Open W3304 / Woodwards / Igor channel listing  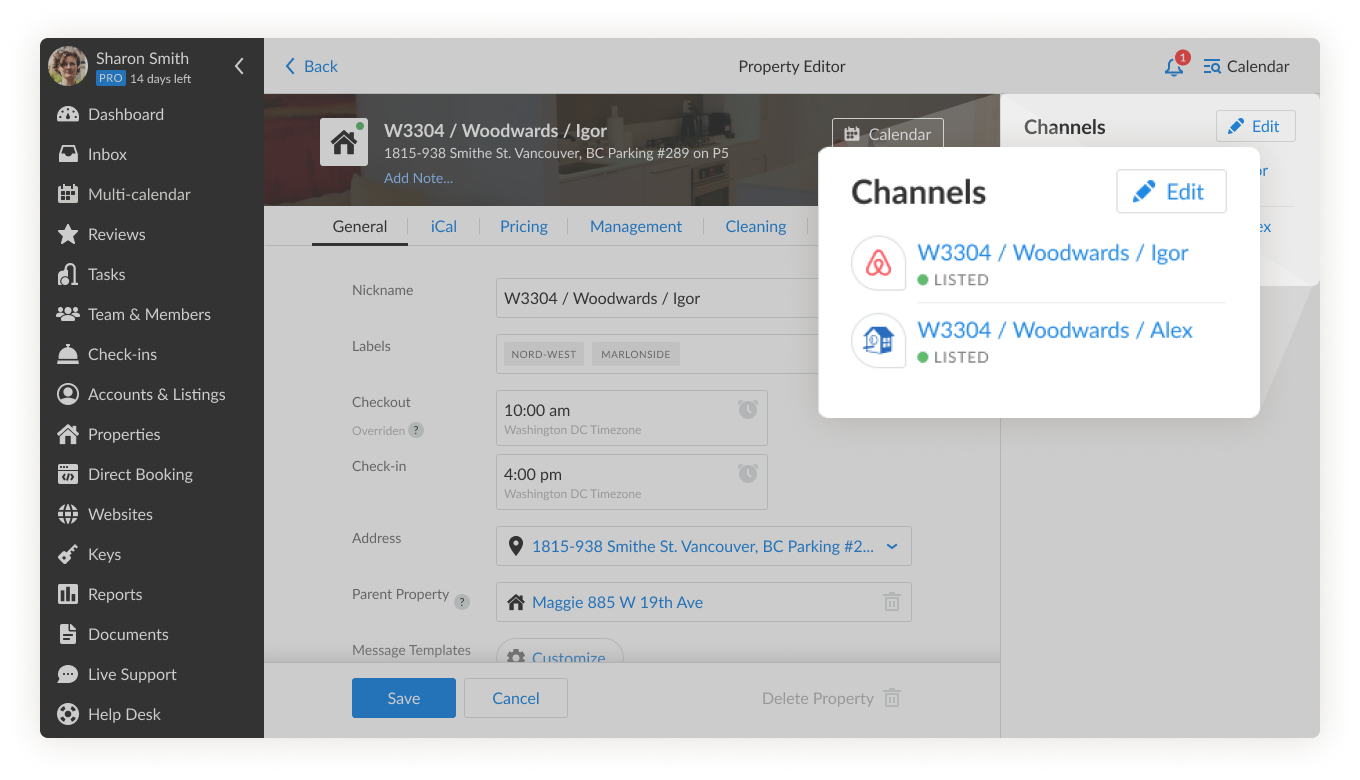(x=1053, y=253)
